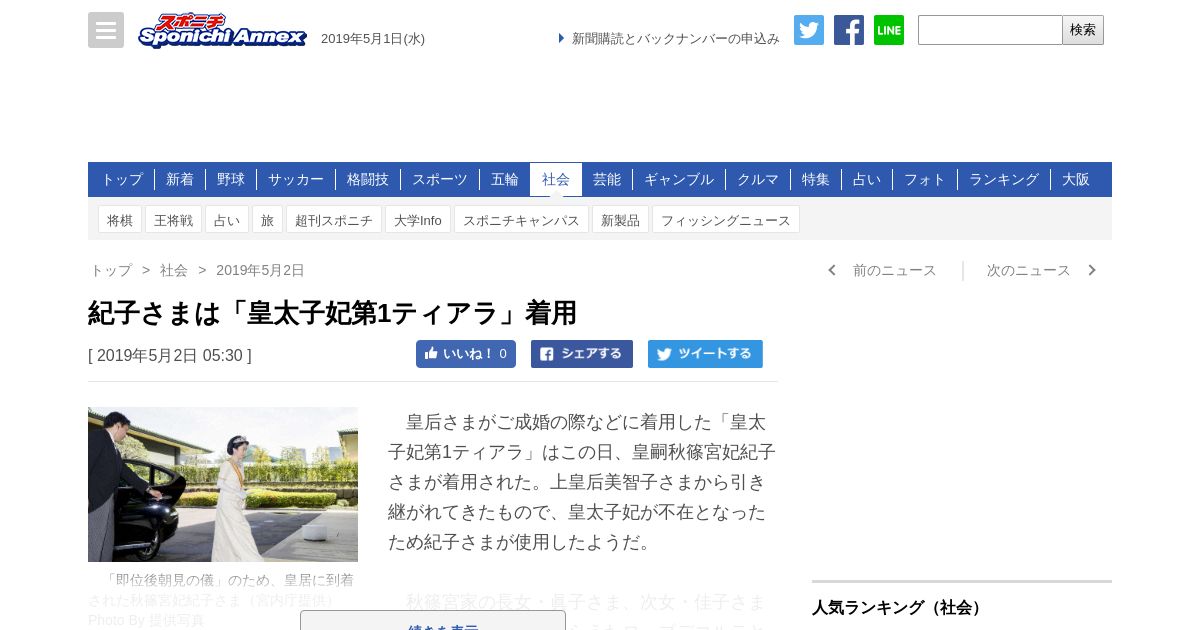The height and width of the screenshot is (630, 1200).
Task: Click the 人気ランキング（社会） heading
Action: 899,607
